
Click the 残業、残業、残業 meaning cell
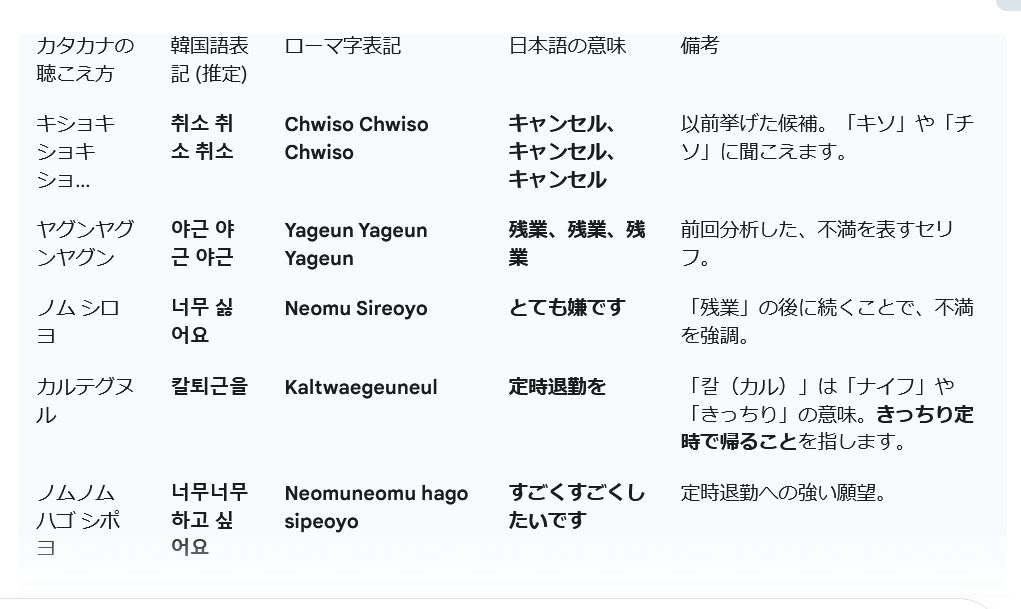click(576, 243)
